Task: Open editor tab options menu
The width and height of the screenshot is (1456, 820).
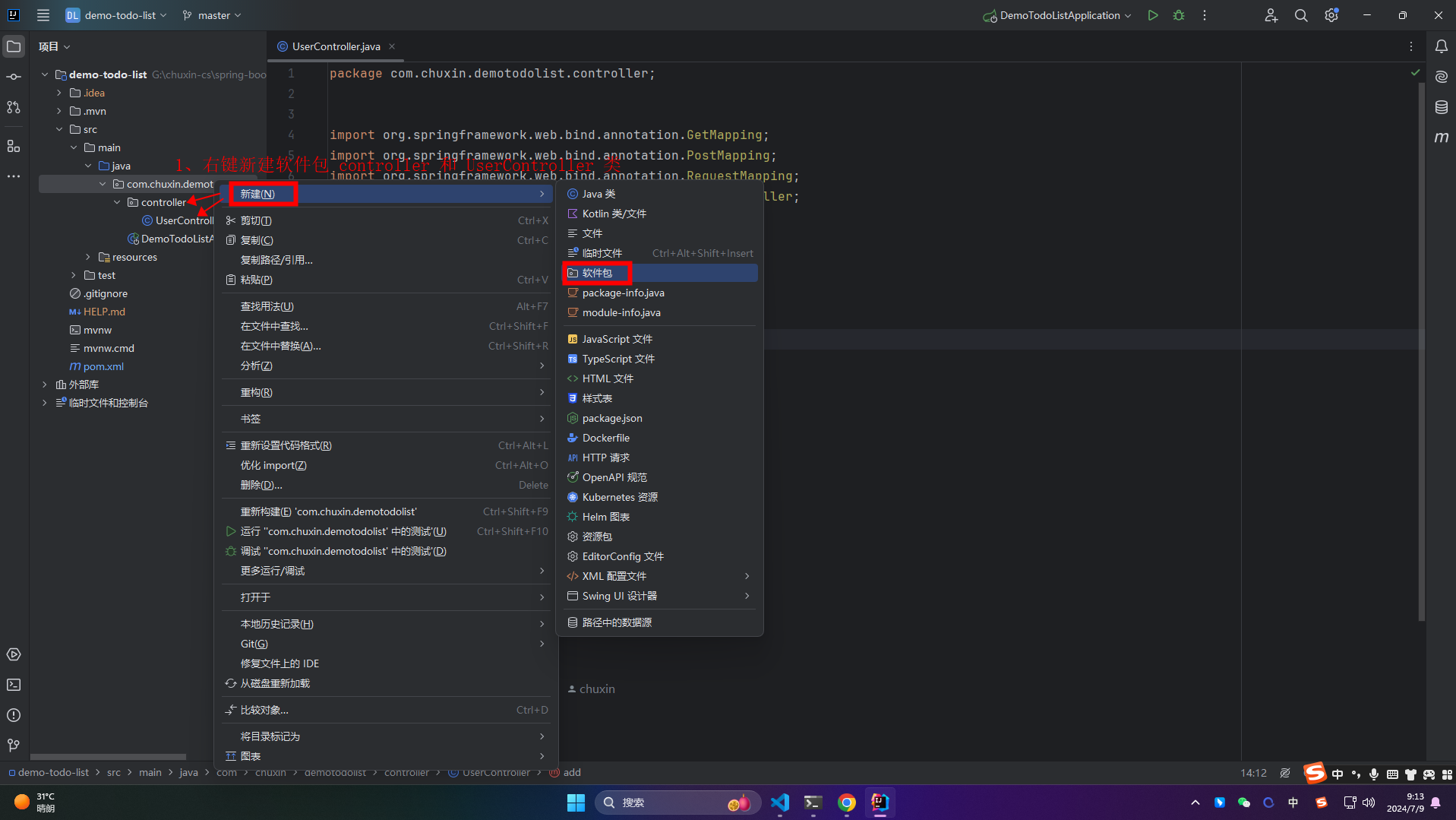Action: point(1411,46)
